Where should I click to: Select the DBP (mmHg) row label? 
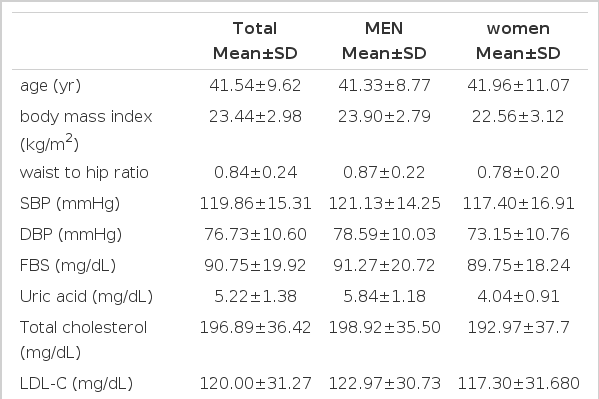[x=71, y=234]
